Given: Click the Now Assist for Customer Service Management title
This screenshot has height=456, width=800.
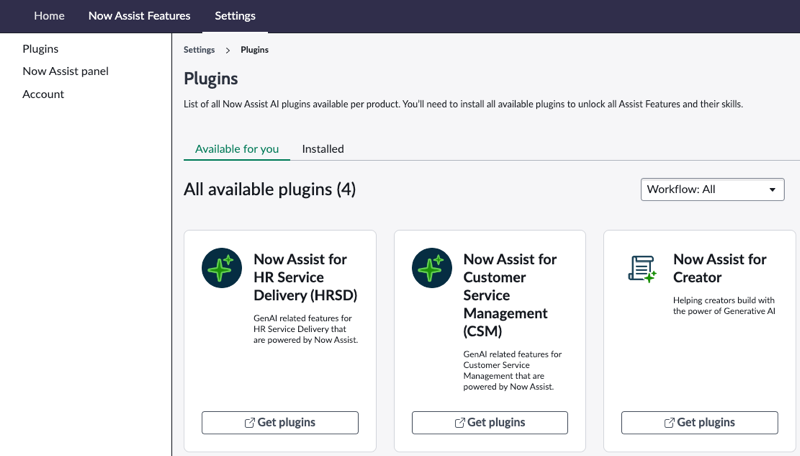Looking at the screenshot, I should [510, 295].
